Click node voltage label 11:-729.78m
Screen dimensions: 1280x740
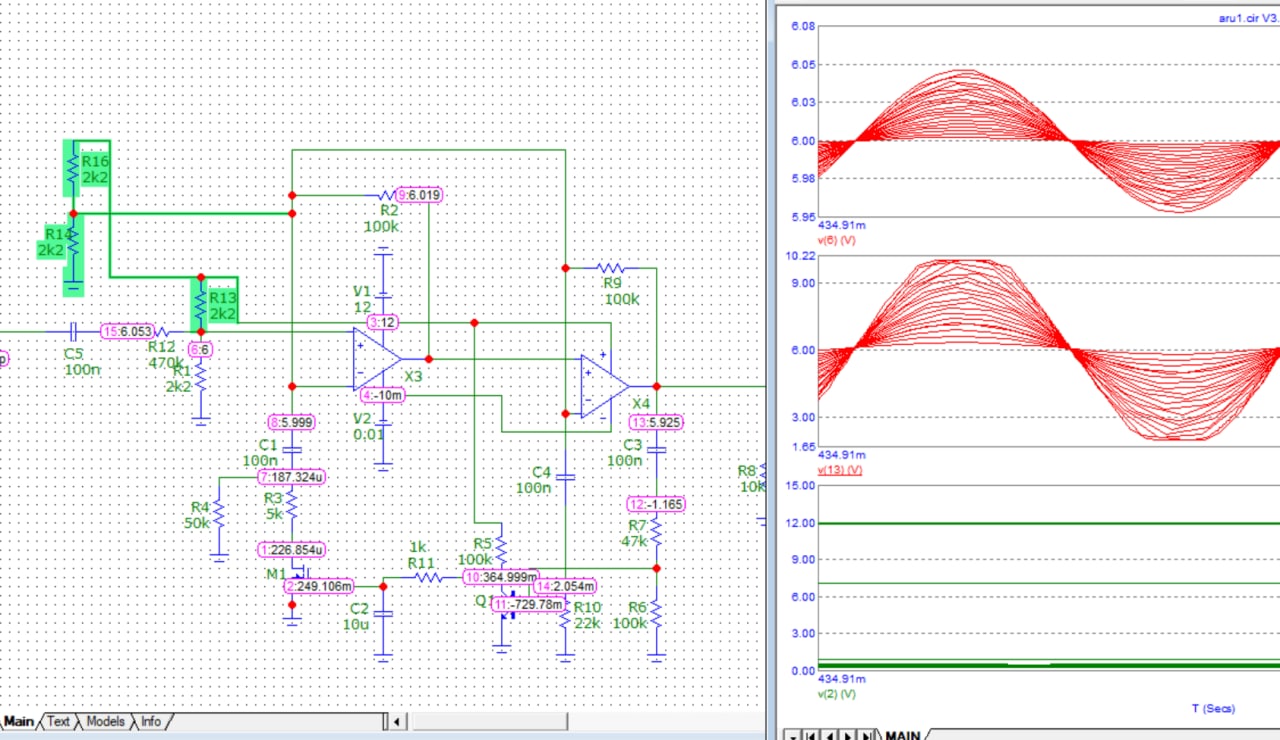(x=529, y=604)
